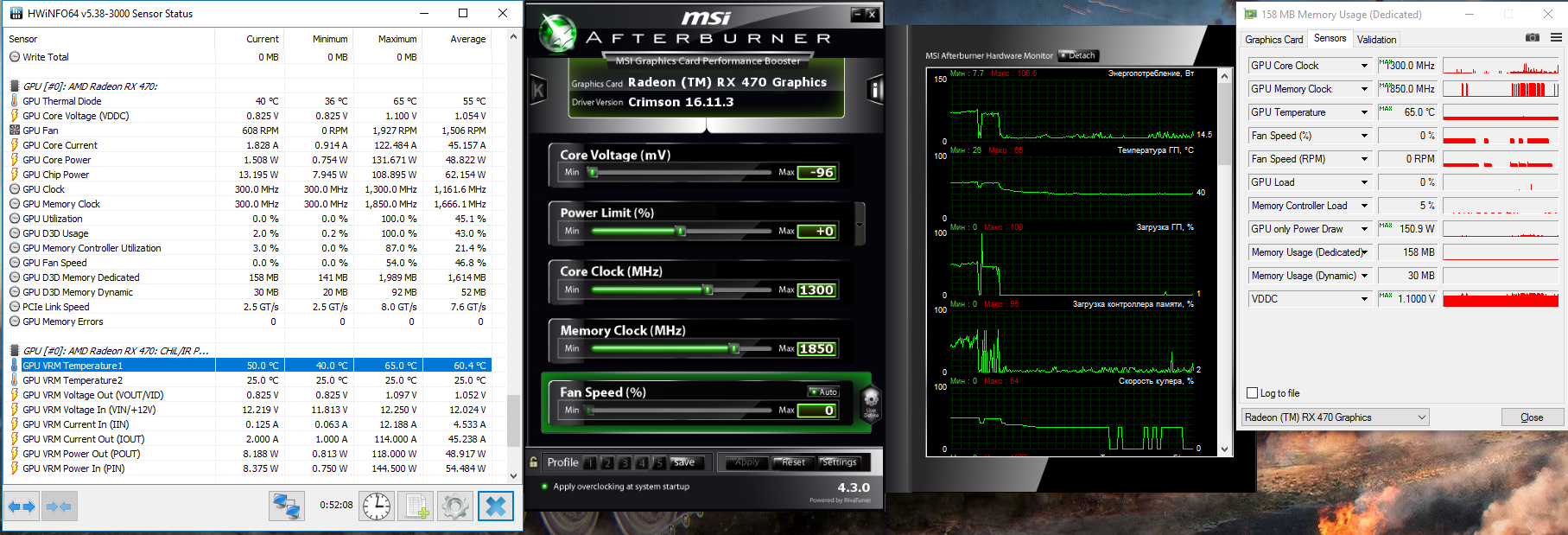Open the Radeon RX 470 Graphics device selector
The image size is (1568, 535).
coord(1335,417)
